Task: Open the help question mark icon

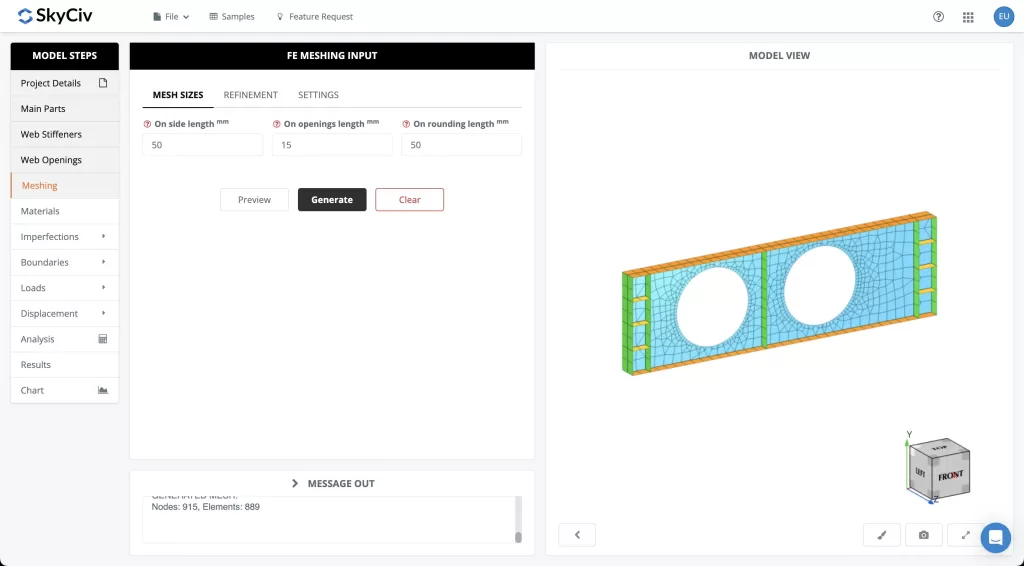Action: click(938, 17)
